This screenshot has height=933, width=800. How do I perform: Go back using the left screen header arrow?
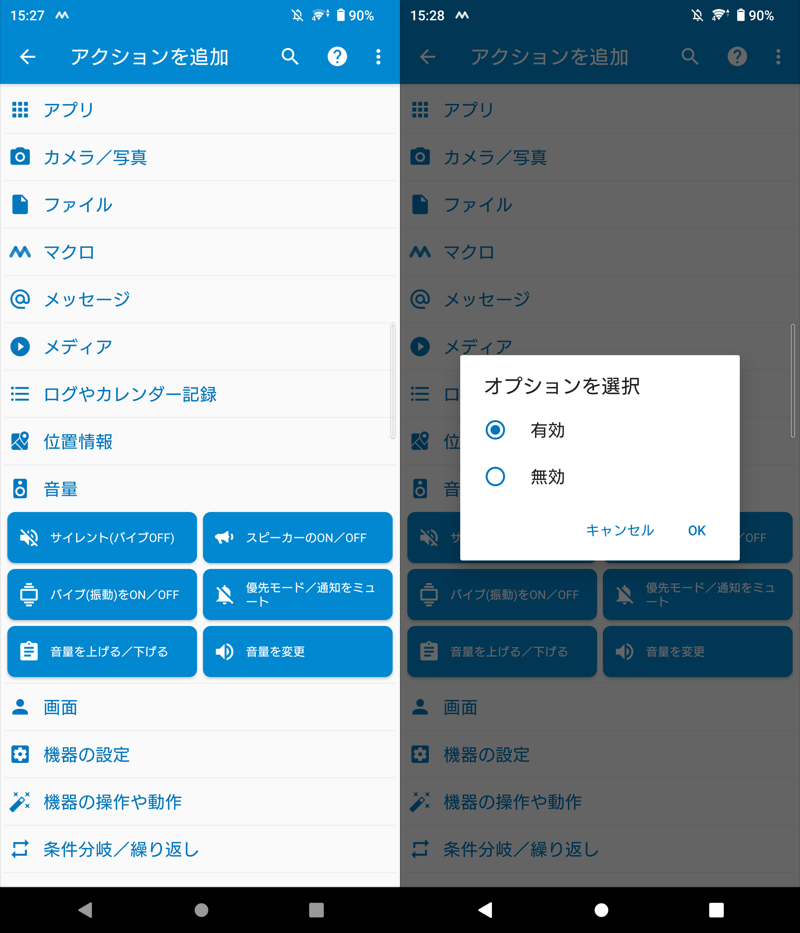[27, 57]
